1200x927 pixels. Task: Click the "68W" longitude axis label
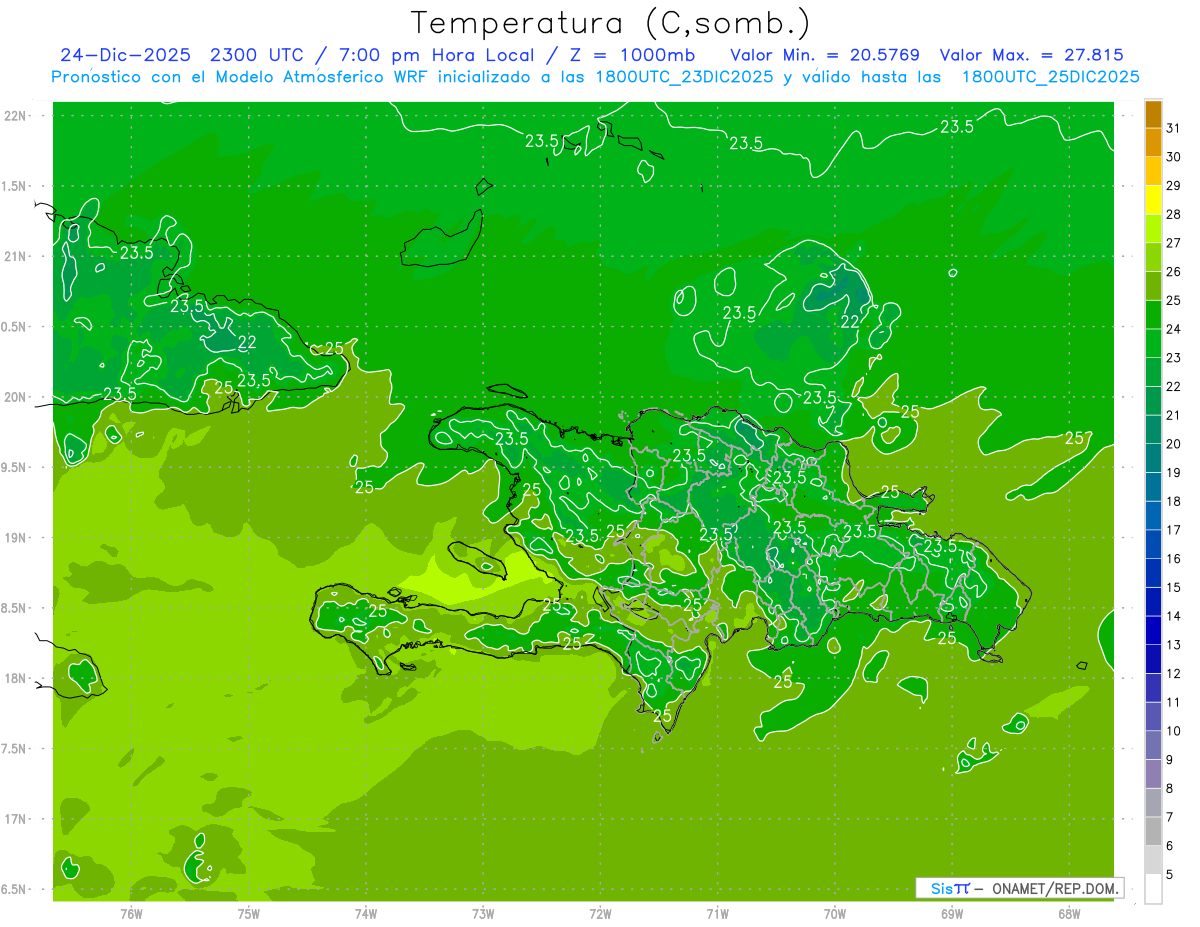(x=1069, y=913)
